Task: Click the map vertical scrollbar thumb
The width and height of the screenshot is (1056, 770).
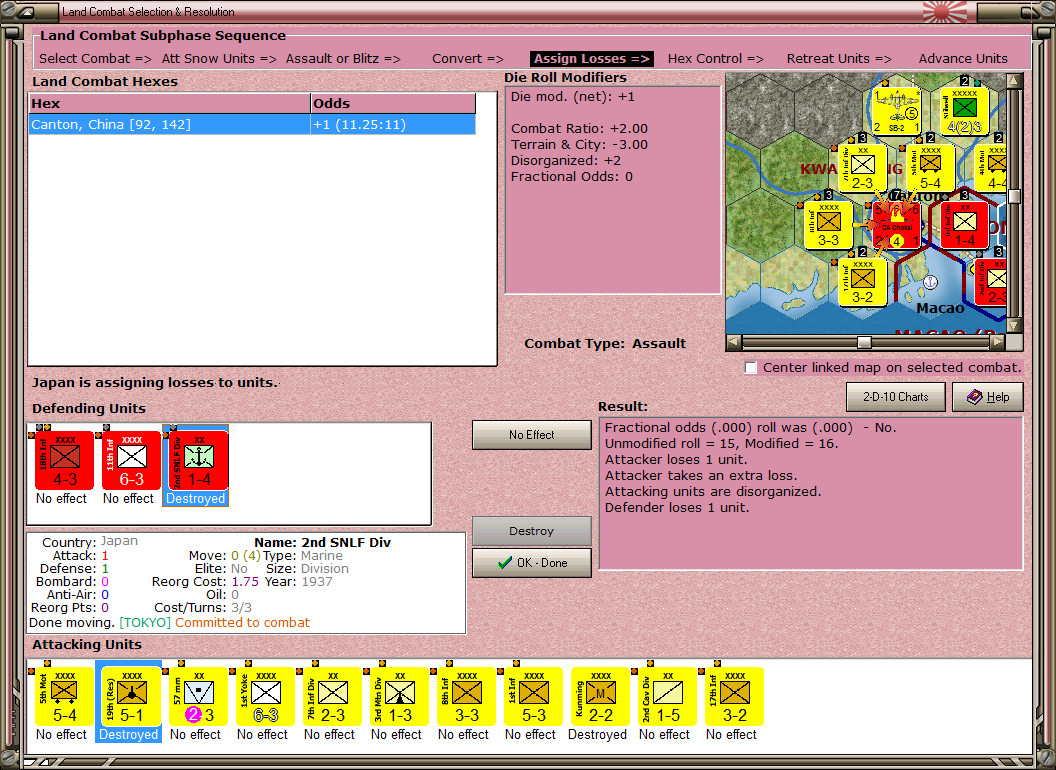Action: tap(1014, 197)
